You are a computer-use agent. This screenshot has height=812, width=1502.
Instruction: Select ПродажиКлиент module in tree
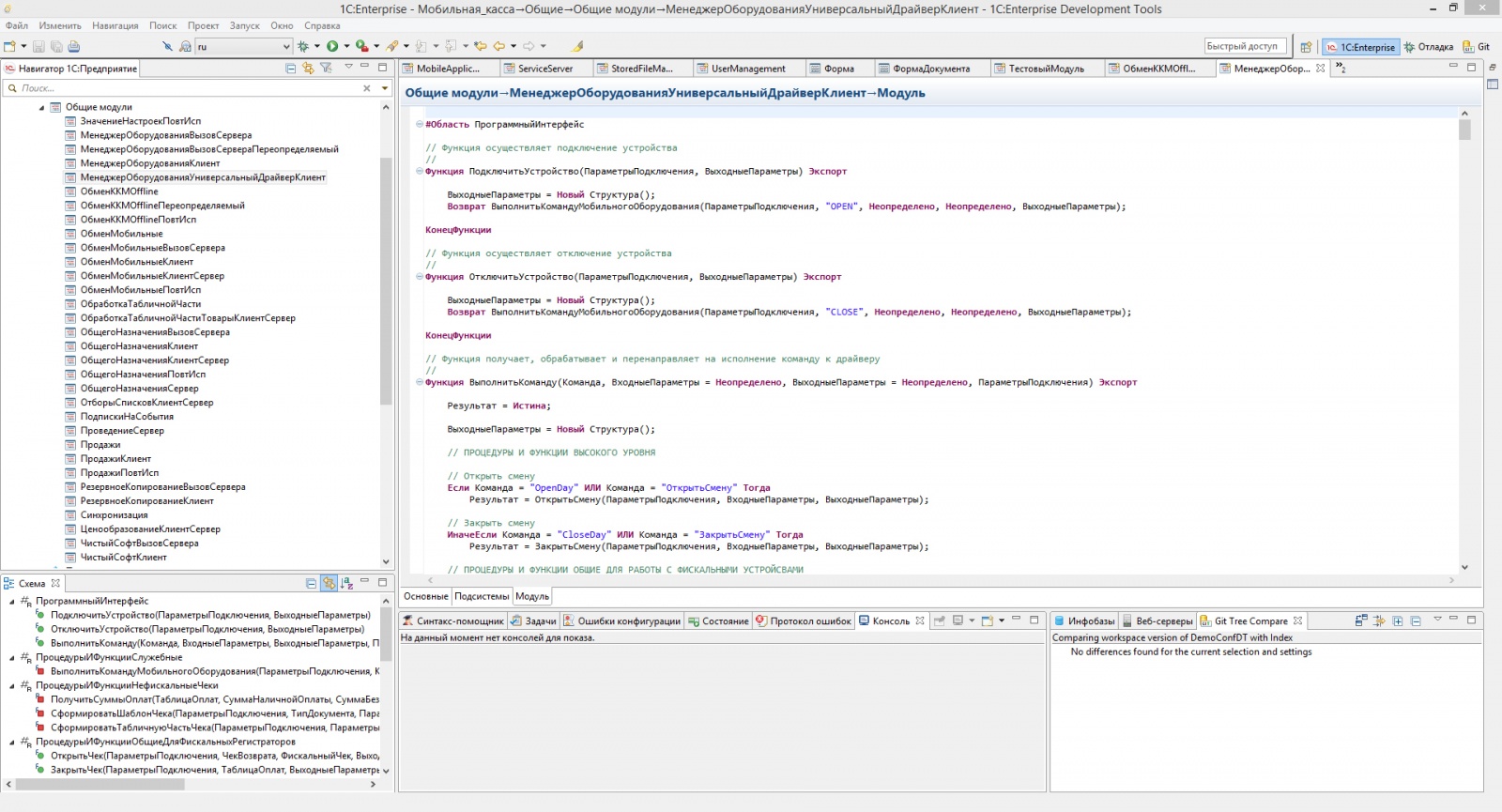pos(115,459)
